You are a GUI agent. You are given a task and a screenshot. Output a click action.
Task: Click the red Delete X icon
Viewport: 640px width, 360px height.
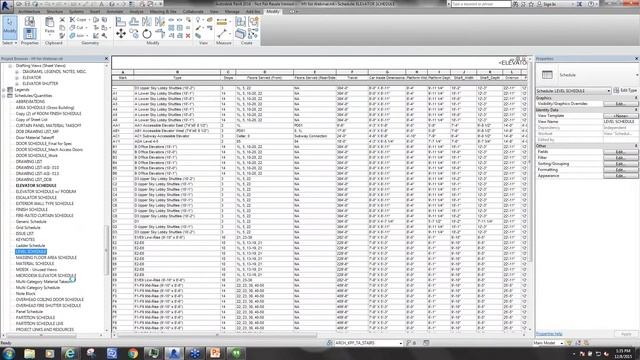[x=188, y=36]
